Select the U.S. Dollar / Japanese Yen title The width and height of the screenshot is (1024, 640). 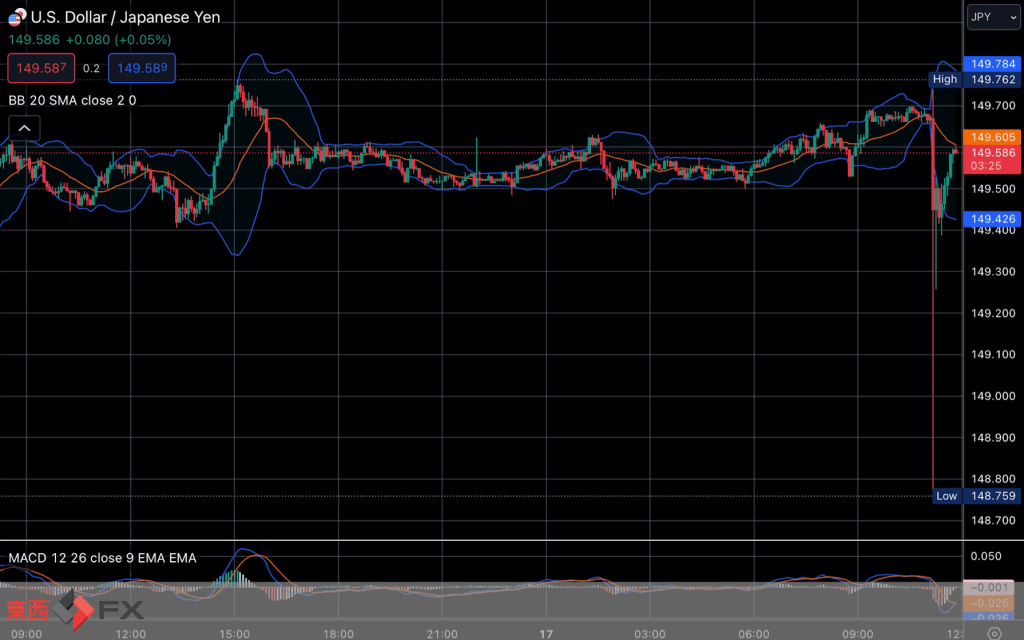125,17
